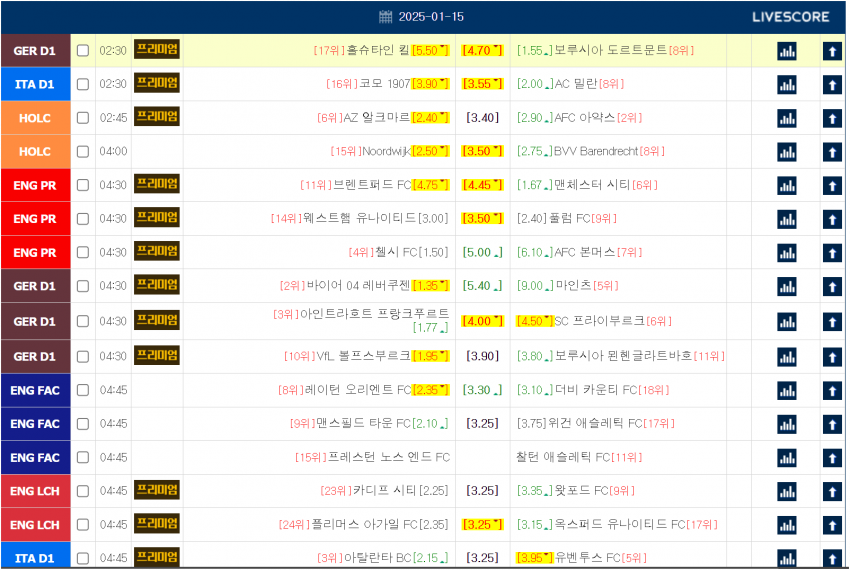The image size is (850, 570).
Task: Click 프리미엄 badge on 아탈란타 BC row
Action: (x=157, y=557)
